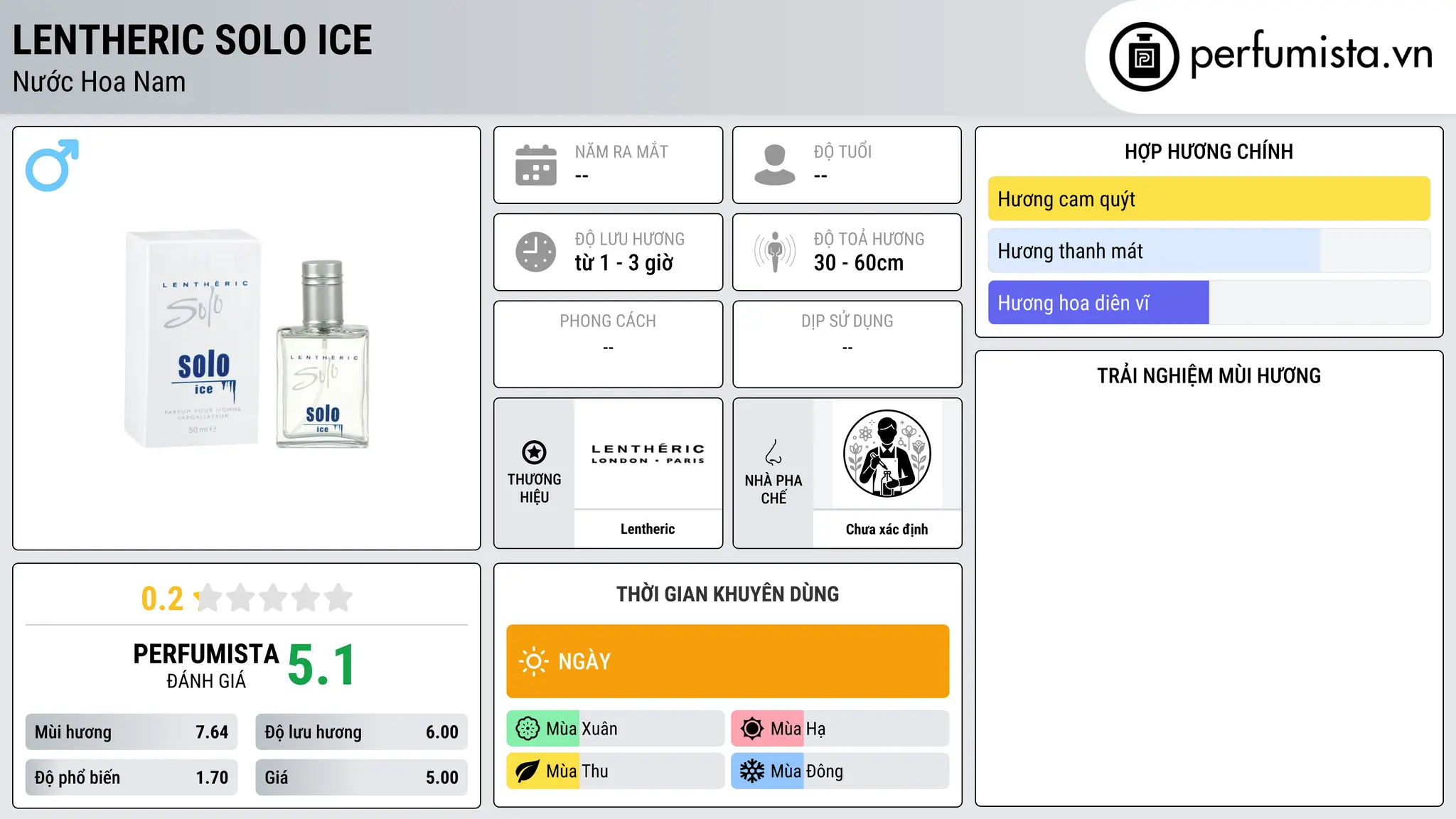Click the sillage value 30 - 60cm
Viewport: 1456px width, 819px height.
(859, 263)
